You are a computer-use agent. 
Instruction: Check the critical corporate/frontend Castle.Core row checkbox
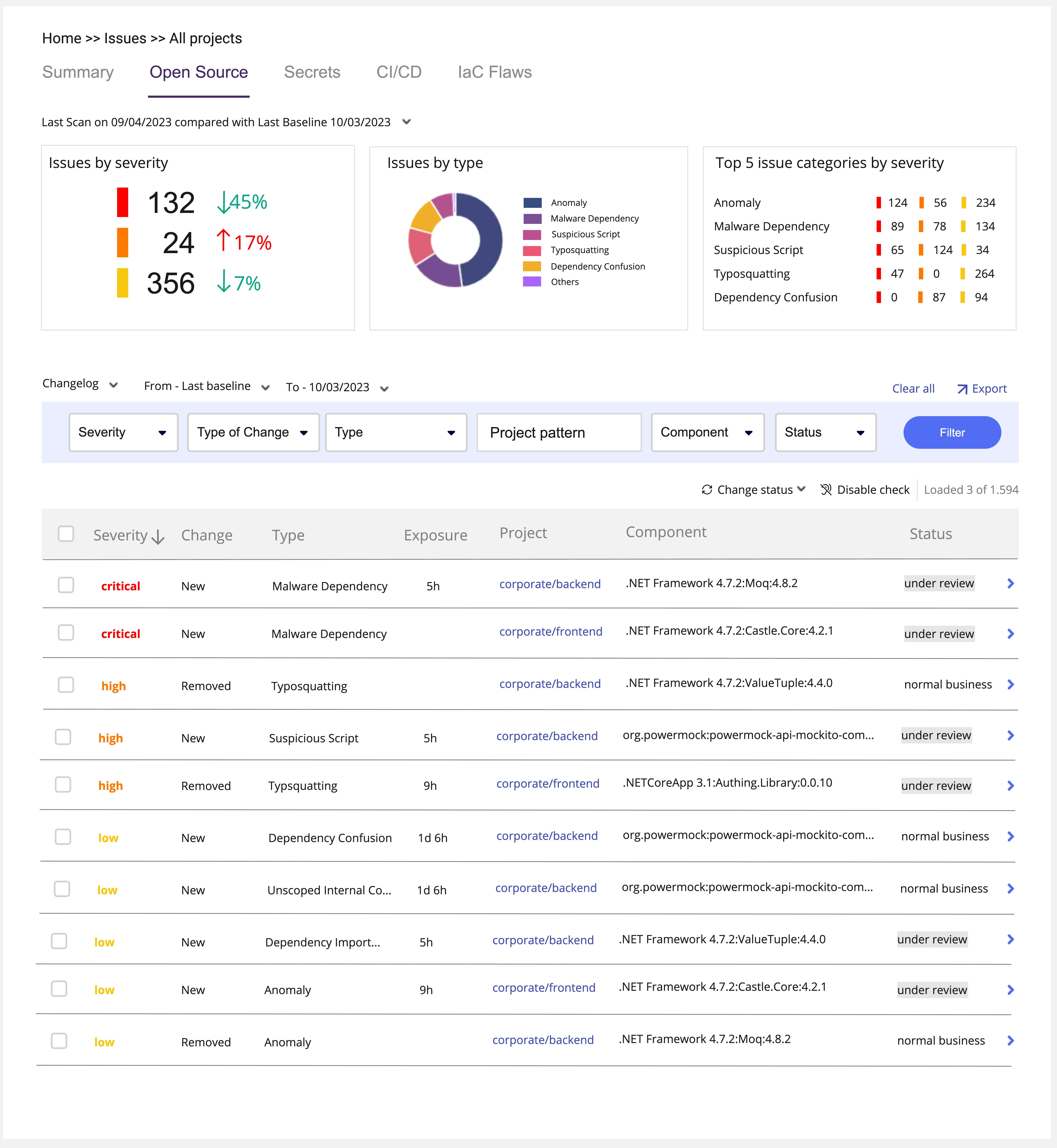(66, 633)
